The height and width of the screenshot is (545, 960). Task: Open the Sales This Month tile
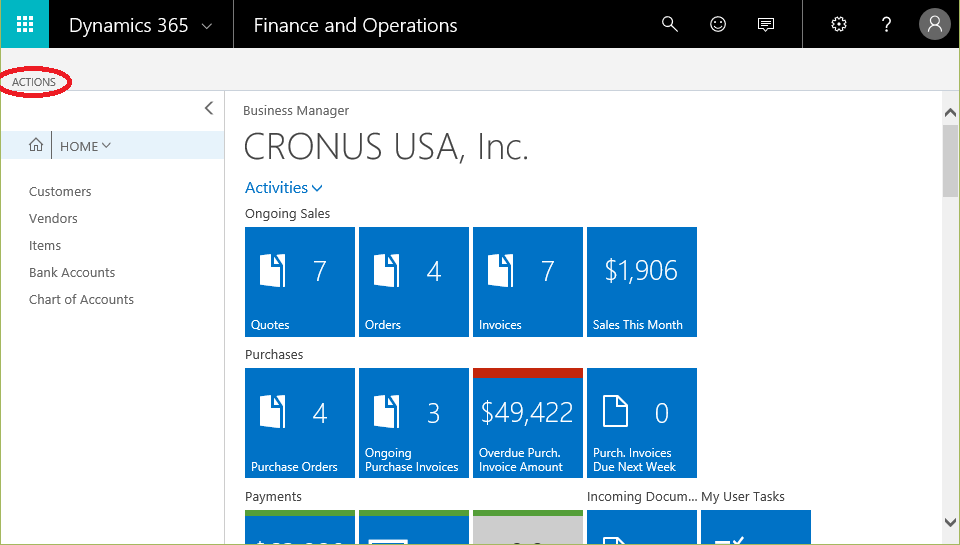pyautogui.click(x=642, y=282)
